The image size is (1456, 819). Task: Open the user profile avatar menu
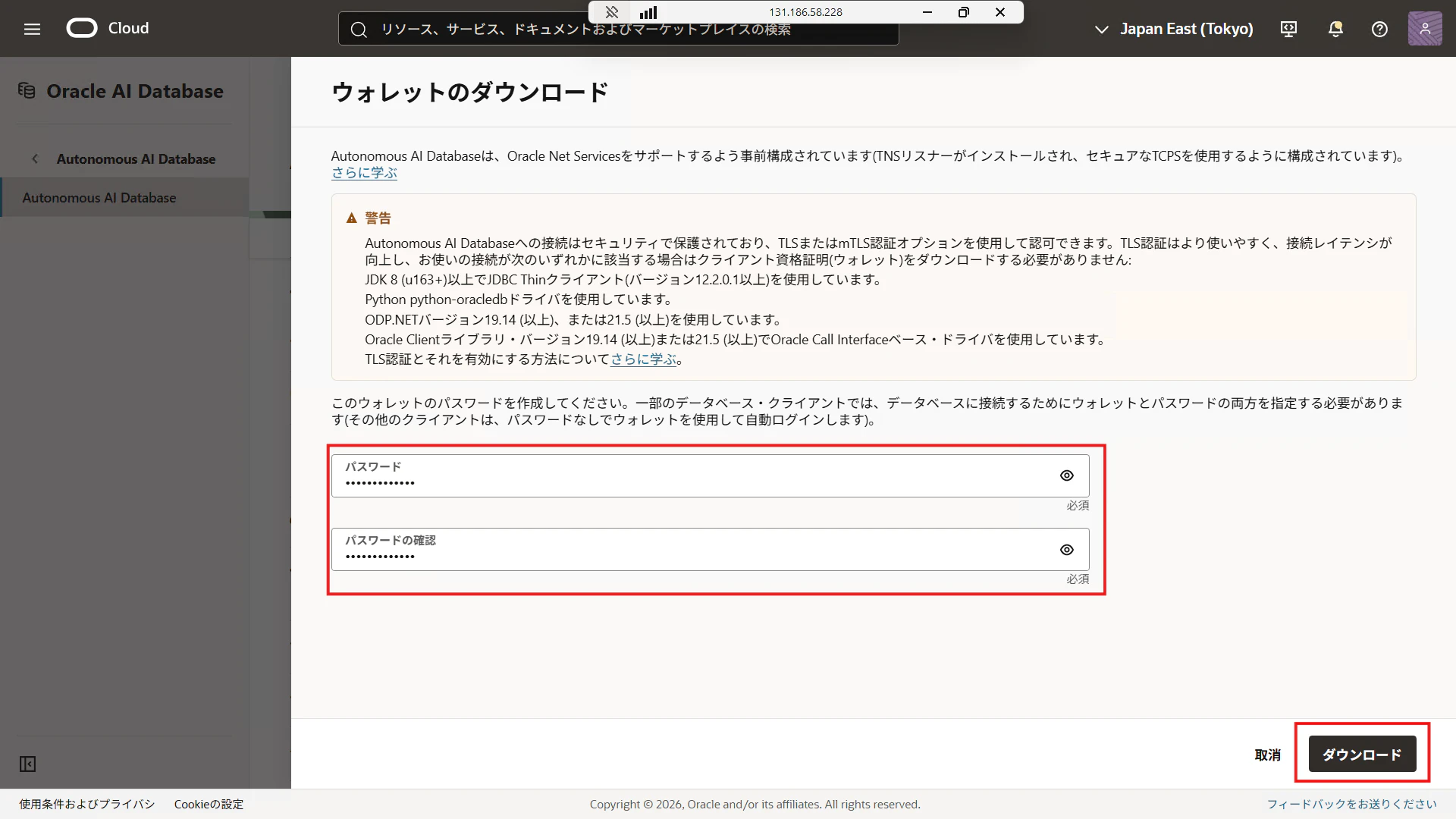(1425, 29)
